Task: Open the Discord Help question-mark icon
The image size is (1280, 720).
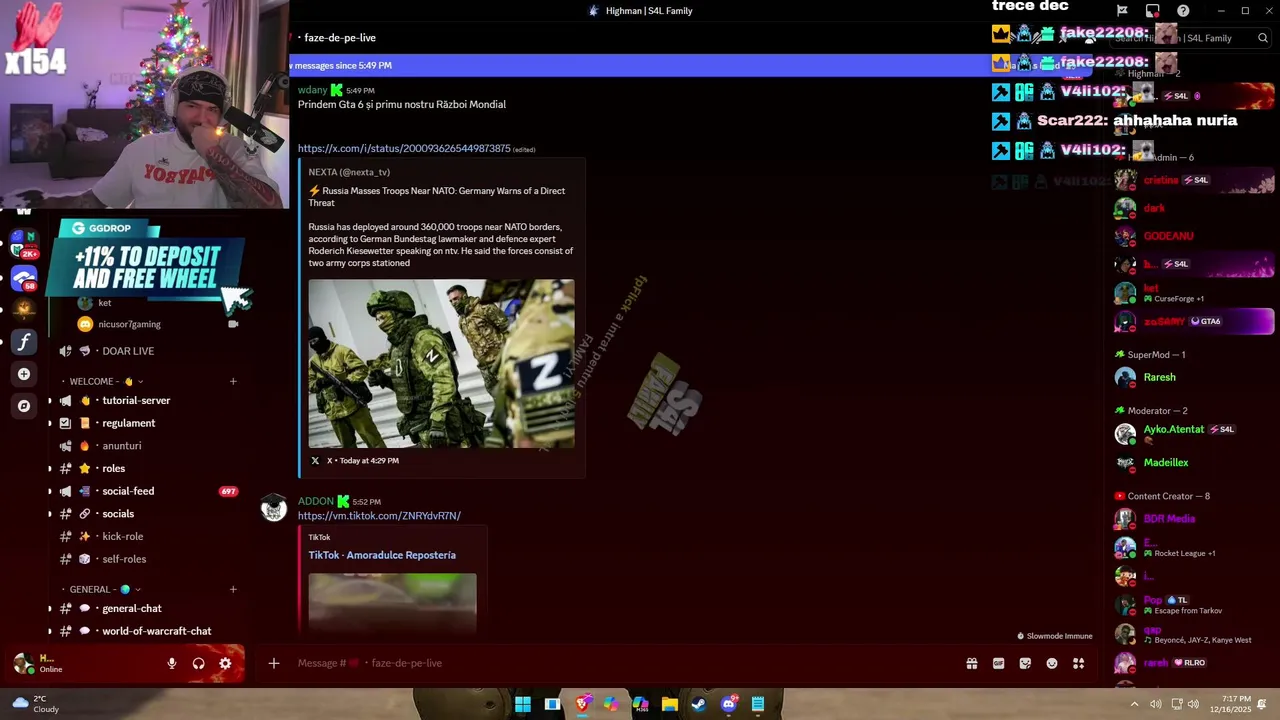Action: pyautogui.click(x=1183, y=11)
